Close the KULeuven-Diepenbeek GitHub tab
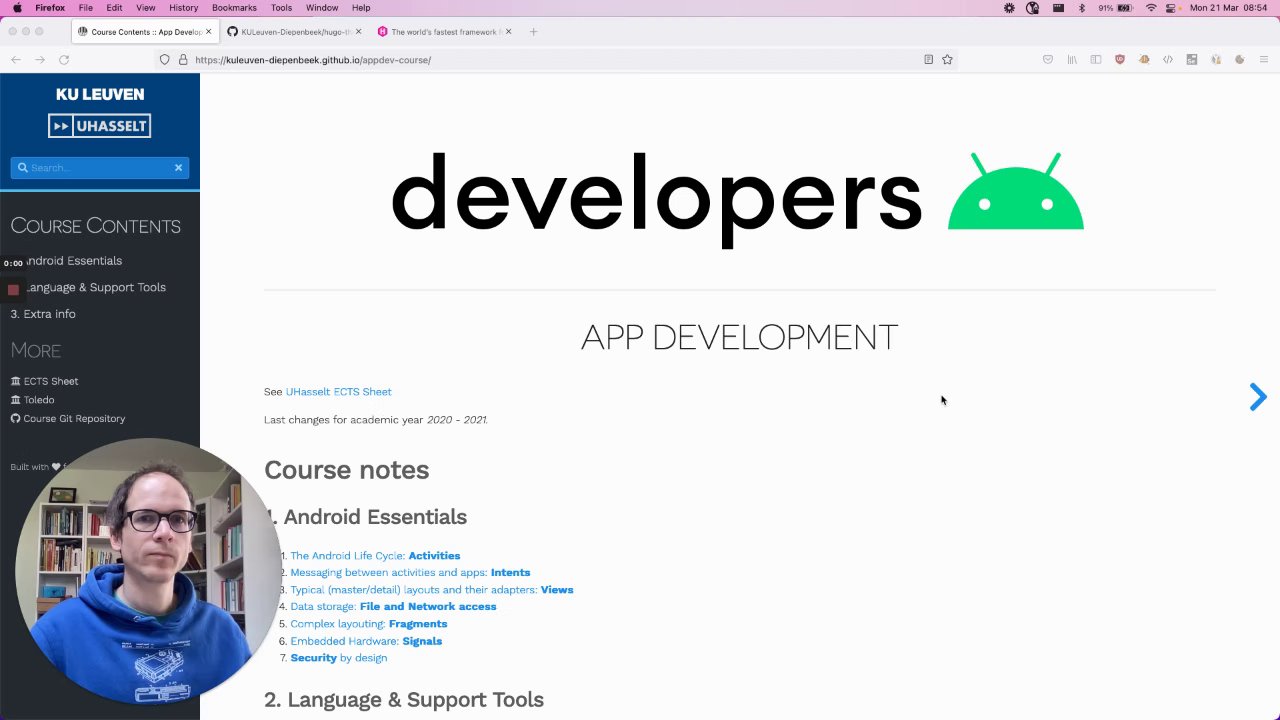Screen dimensions: 1280x720 (358, 32)
